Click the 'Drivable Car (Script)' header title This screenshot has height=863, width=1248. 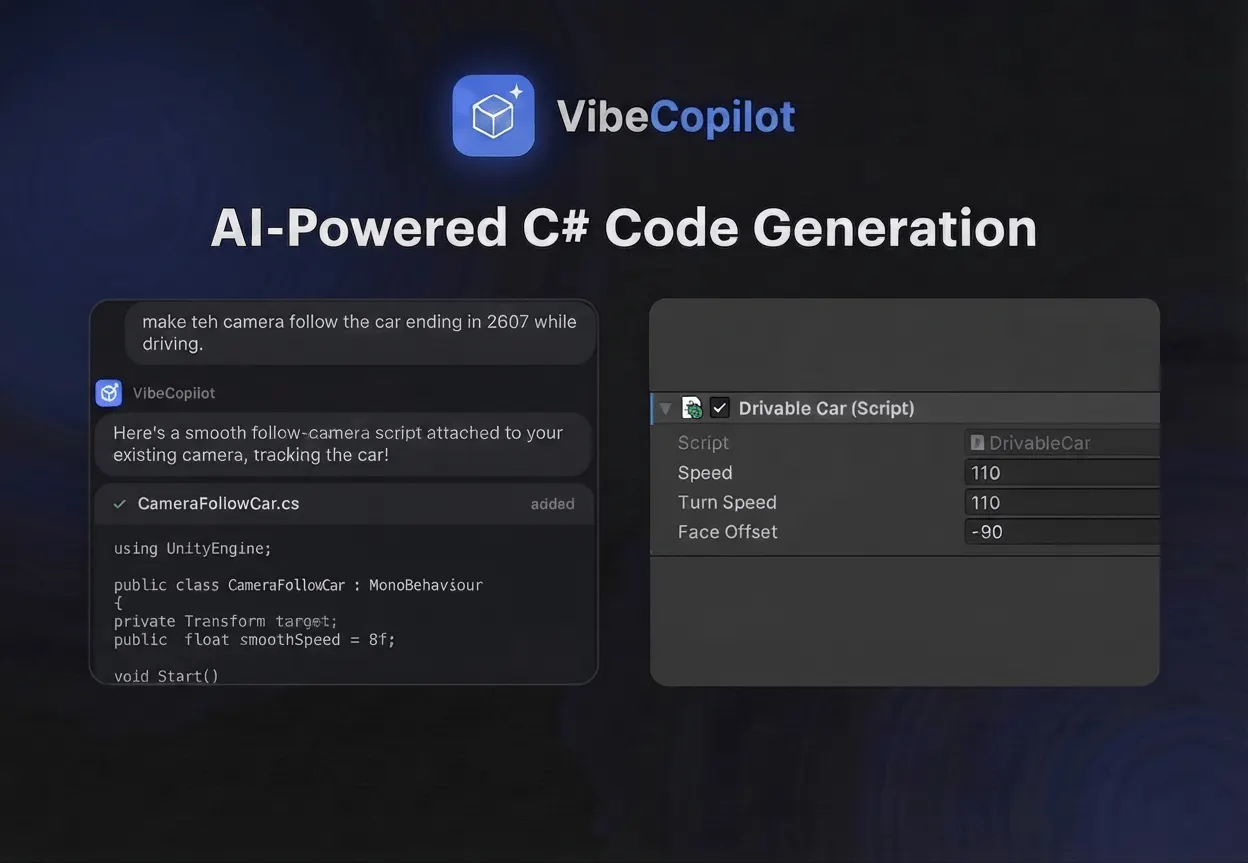pyautogui.click(x=826, y=408)
